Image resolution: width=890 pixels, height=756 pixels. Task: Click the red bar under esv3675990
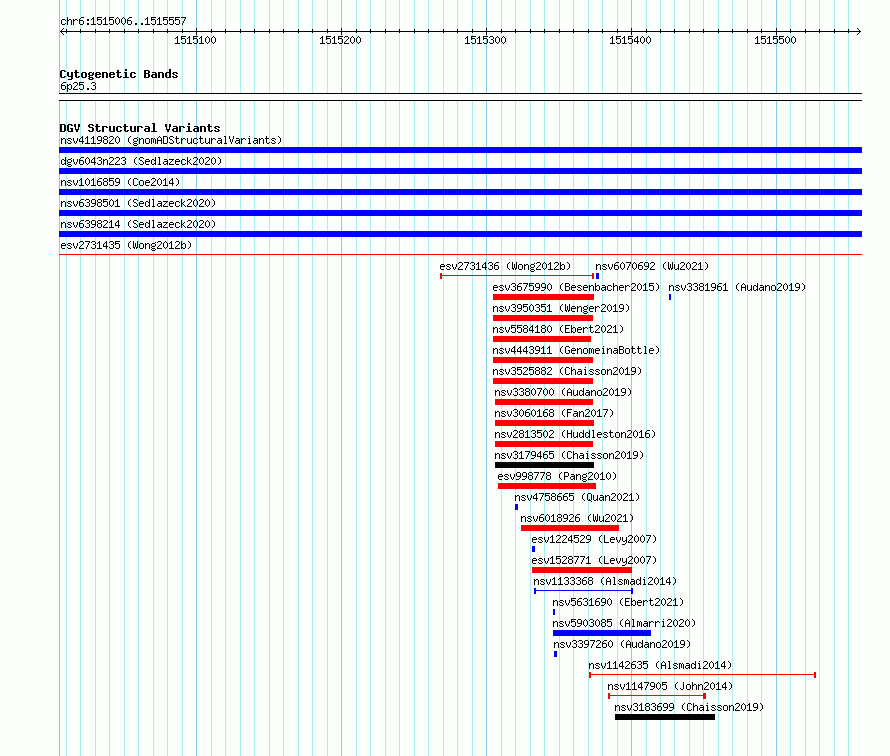coord(543,297)
